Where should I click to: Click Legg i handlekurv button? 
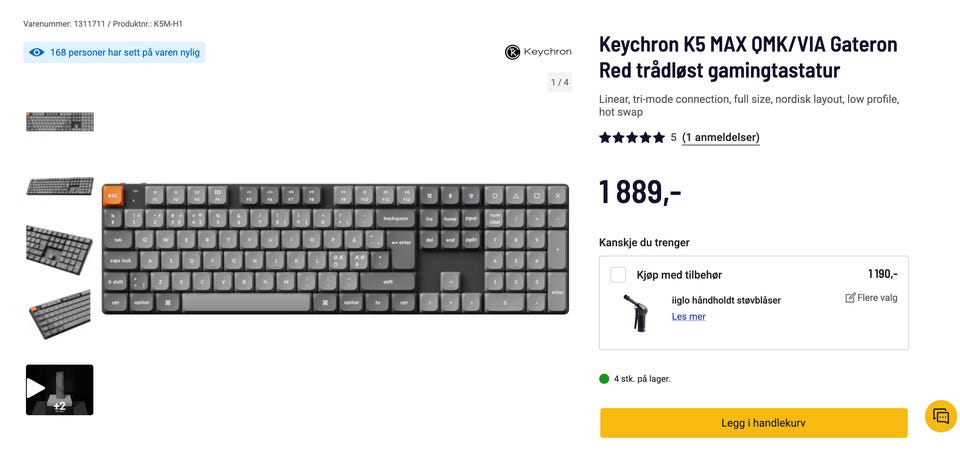tap(753, 423)
